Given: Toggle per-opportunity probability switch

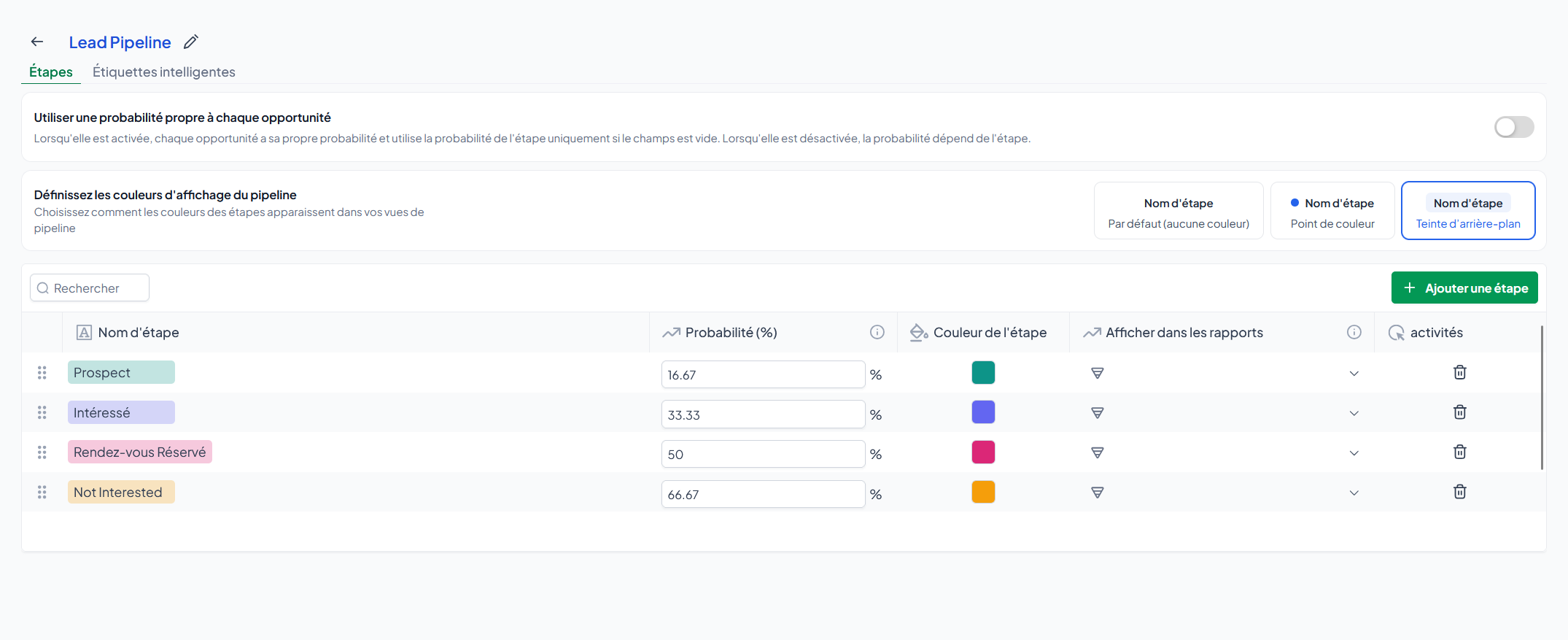Looking at the screenshot, I should pyautogui.click(x=1513, y=127).
